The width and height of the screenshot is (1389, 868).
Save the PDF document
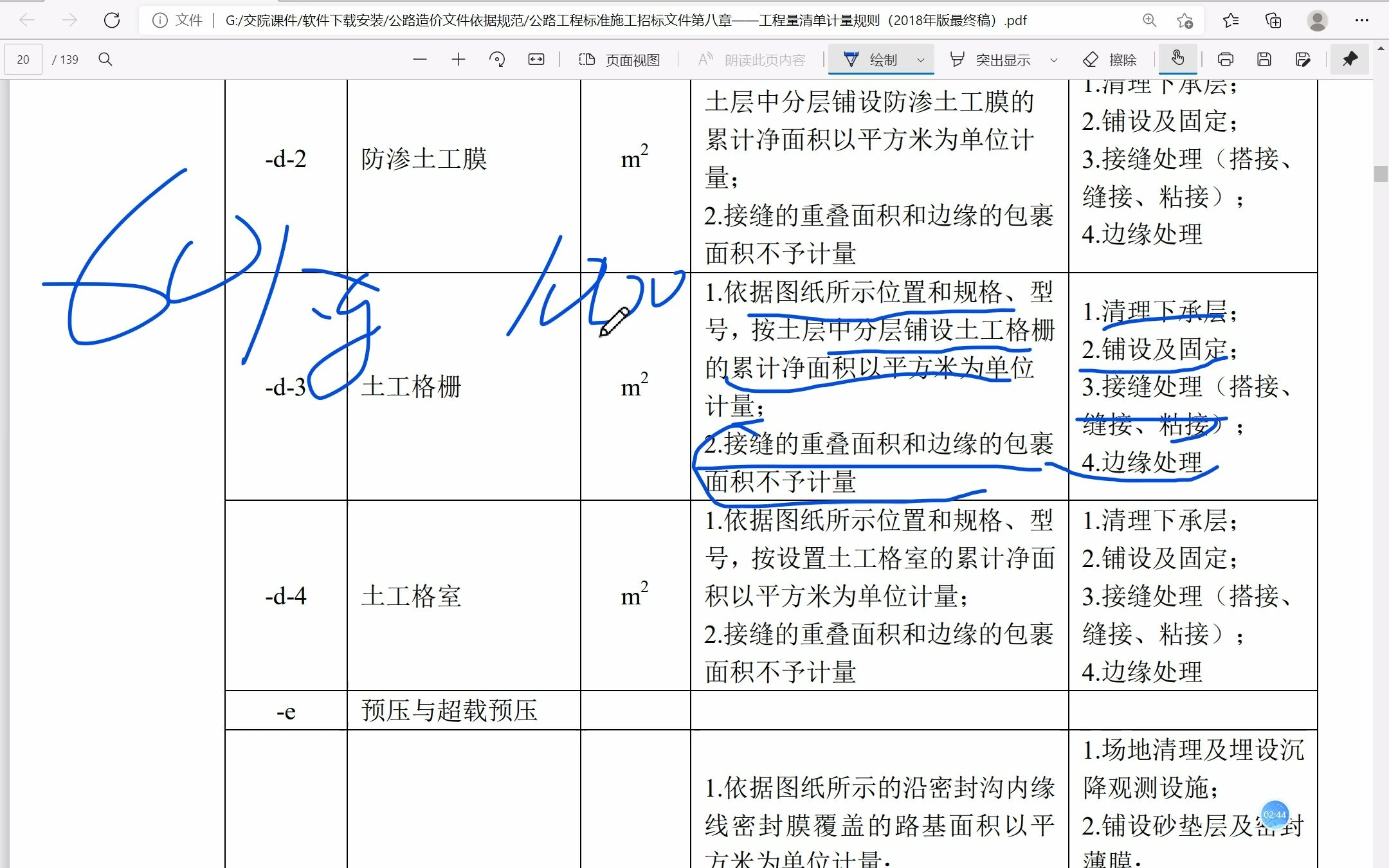click(x=1264, y=60)
